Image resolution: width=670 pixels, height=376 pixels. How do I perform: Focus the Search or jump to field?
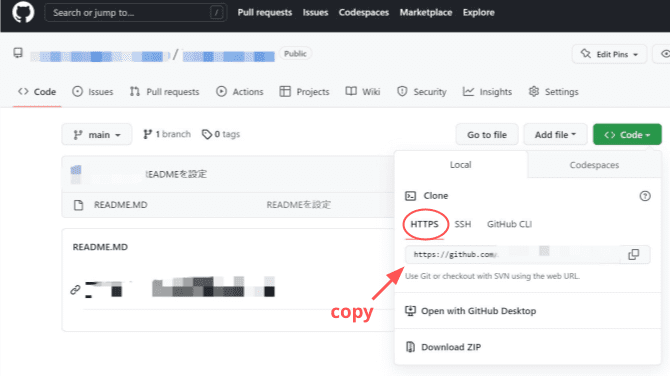[x=135, y=13]
